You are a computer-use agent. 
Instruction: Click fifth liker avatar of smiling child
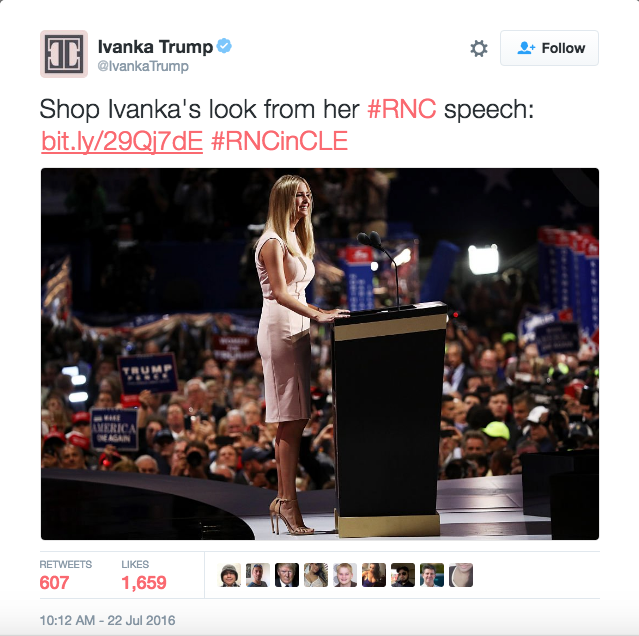click(x=345, y=575)
